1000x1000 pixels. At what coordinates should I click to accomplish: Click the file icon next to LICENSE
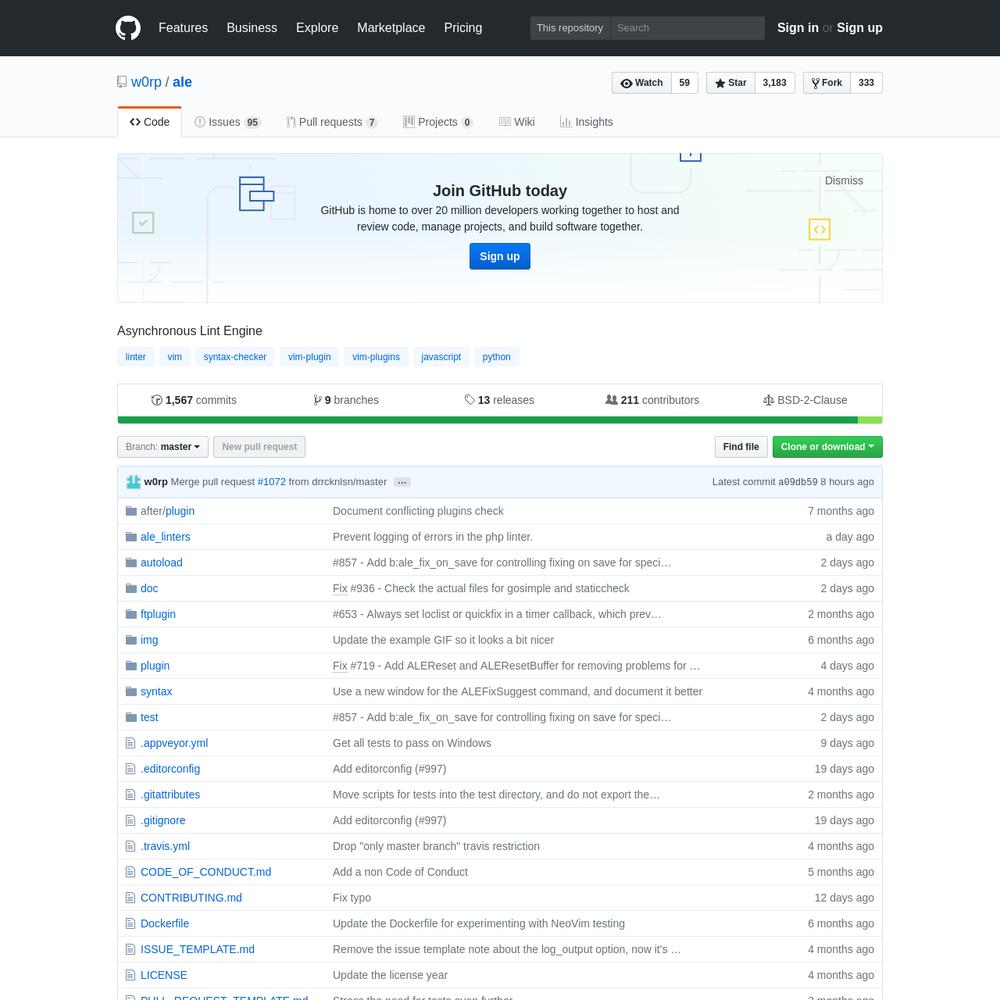point(130,975)
